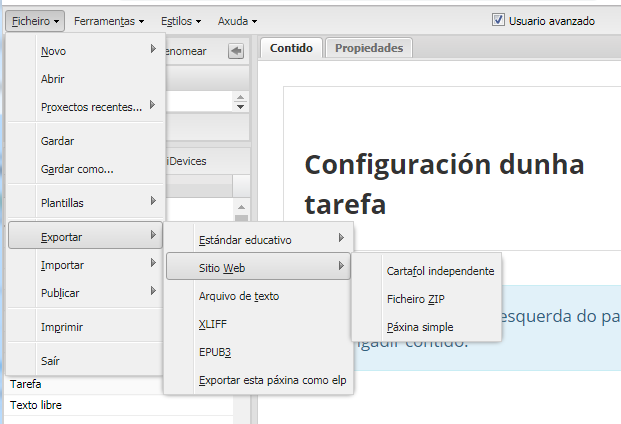Choose Ficheiro ZIP export
This screenshot has height=424, width=621.
pos(427,299)
